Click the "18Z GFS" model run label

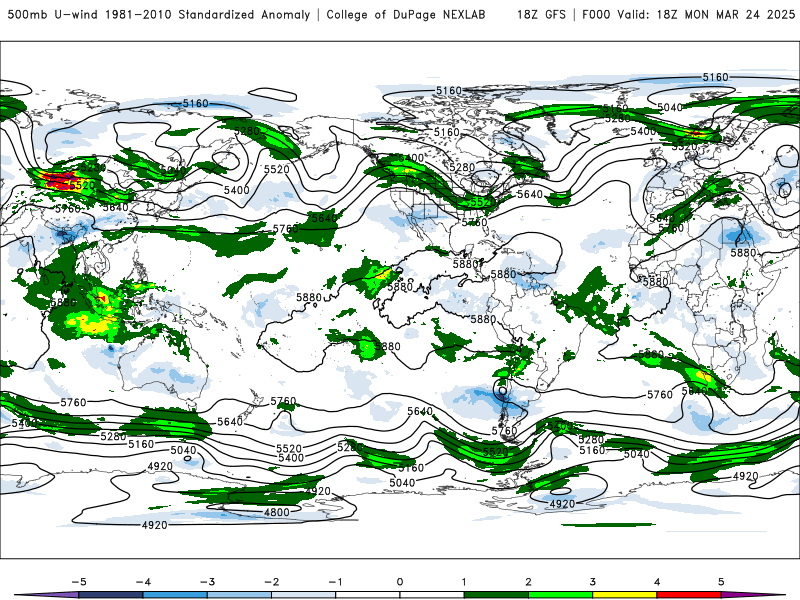(541, 14)
